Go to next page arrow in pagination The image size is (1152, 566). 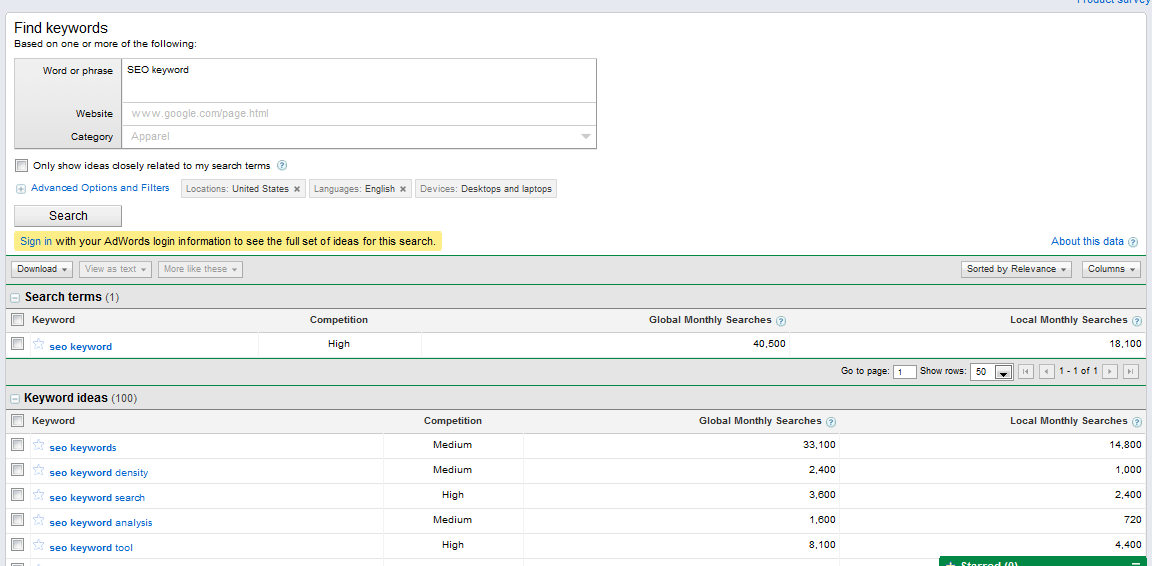(1110, 372)
